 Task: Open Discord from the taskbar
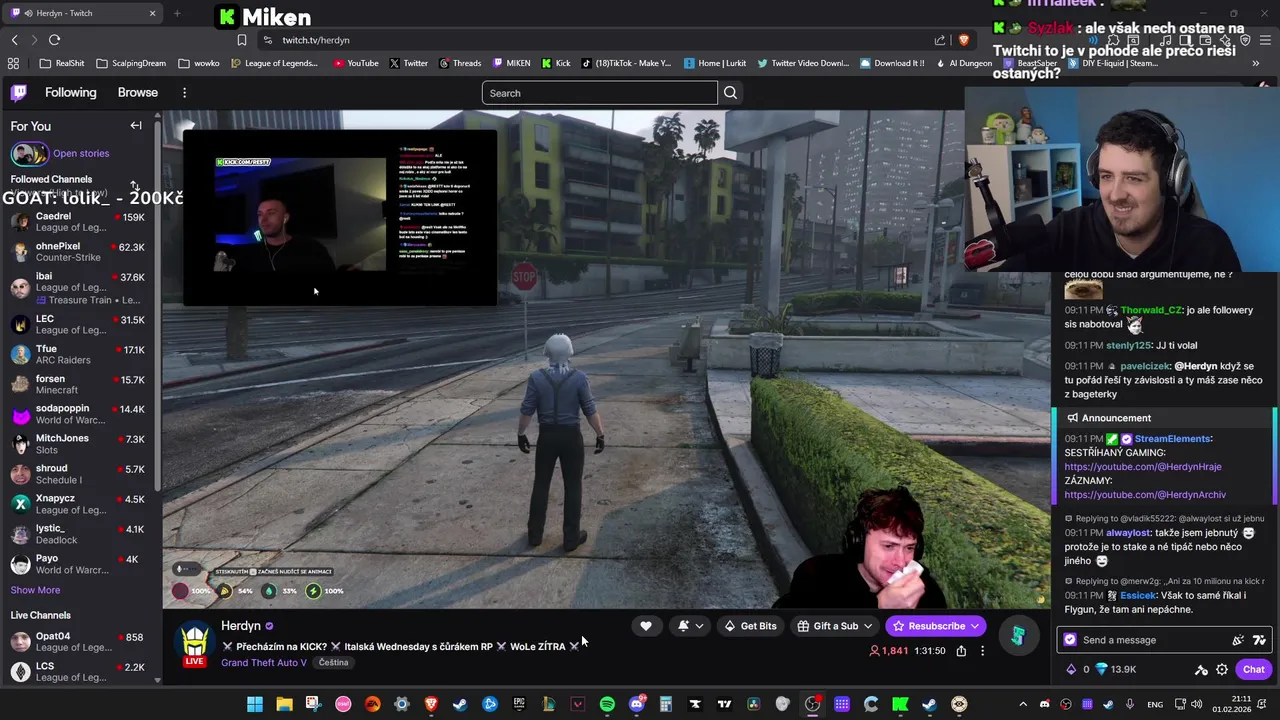(x=637, y=704)
